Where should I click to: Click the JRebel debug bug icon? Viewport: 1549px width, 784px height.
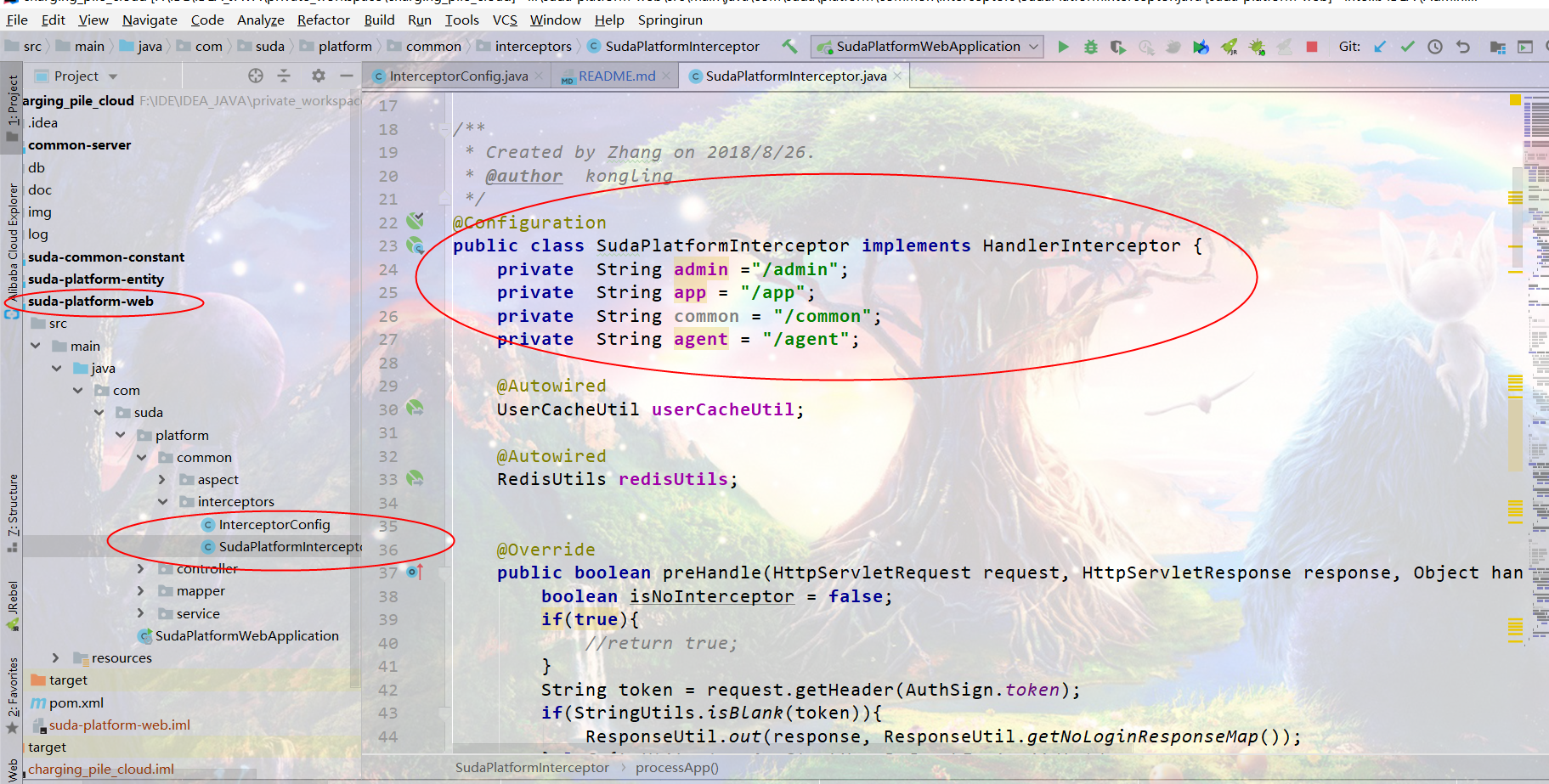(1257, 47)
